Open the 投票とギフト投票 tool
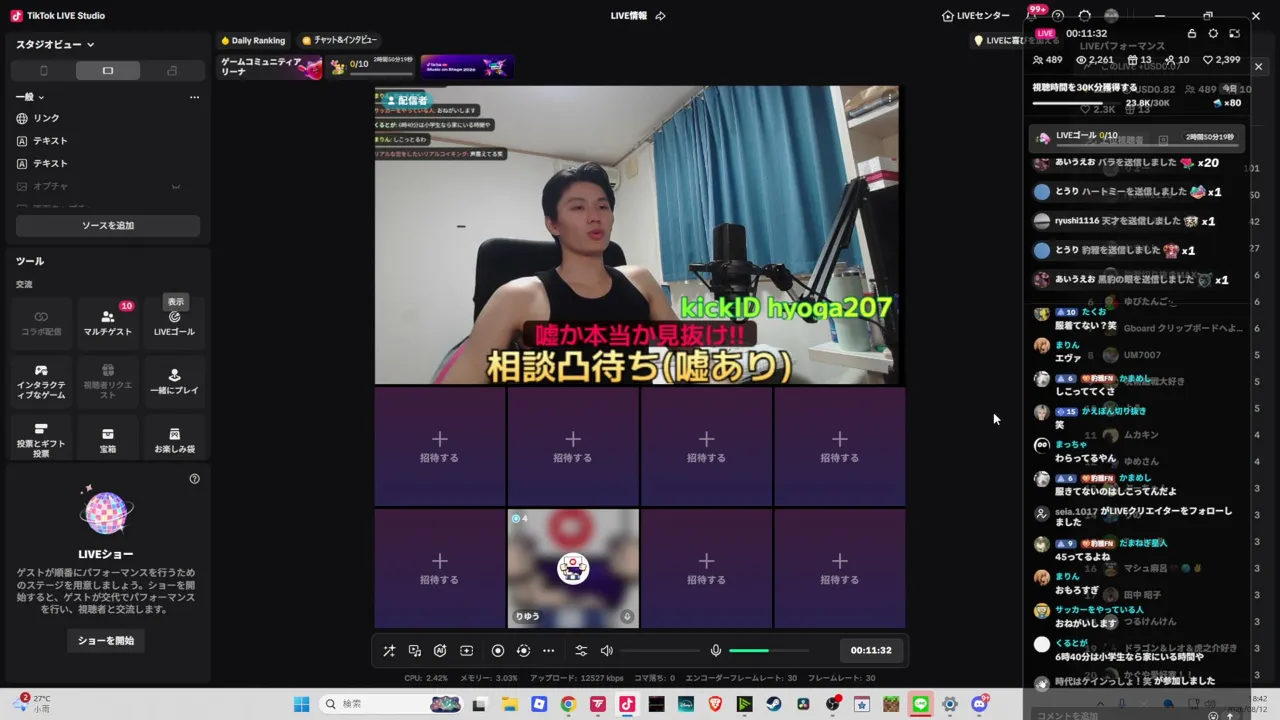The width and height of the screenshot is (1280, 720). 41,440
